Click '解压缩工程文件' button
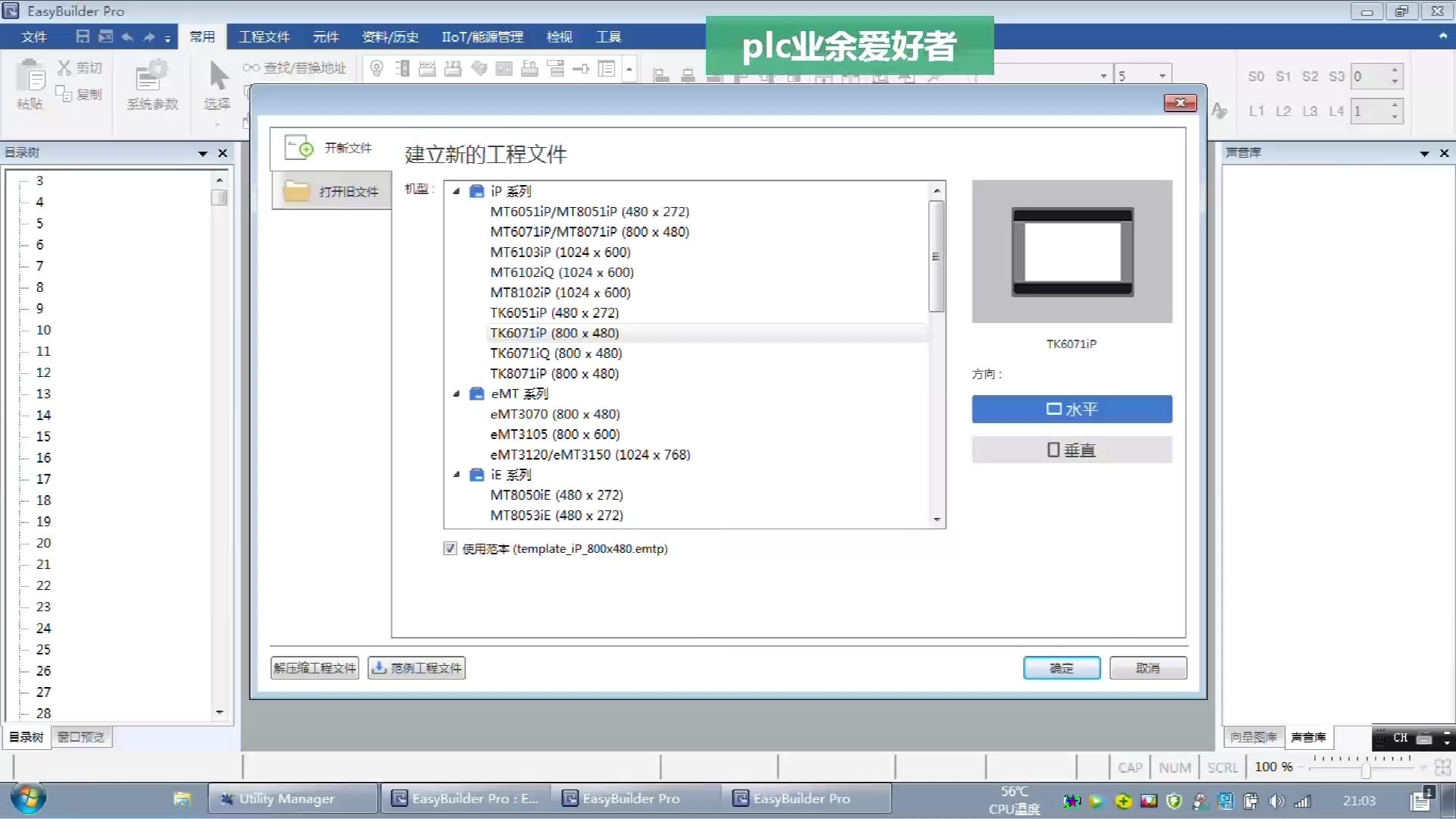 pos(314,668)
